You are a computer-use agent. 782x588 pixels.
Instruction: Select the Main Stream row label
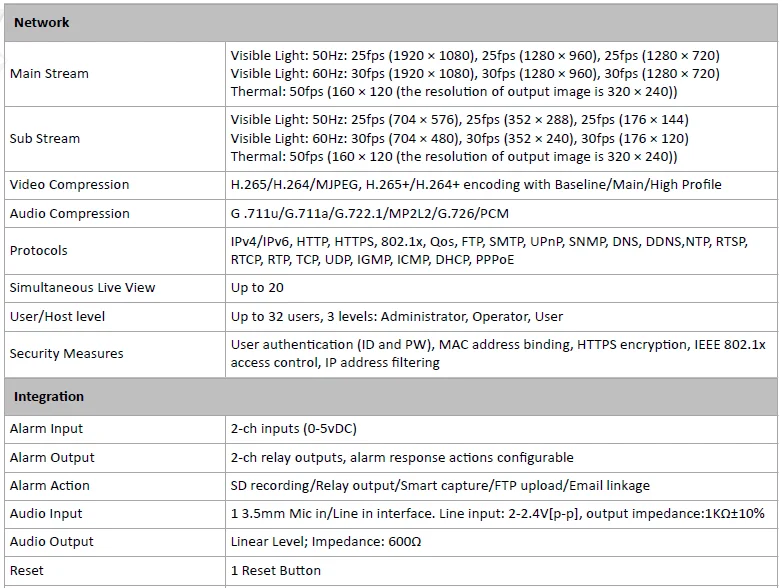49,74
